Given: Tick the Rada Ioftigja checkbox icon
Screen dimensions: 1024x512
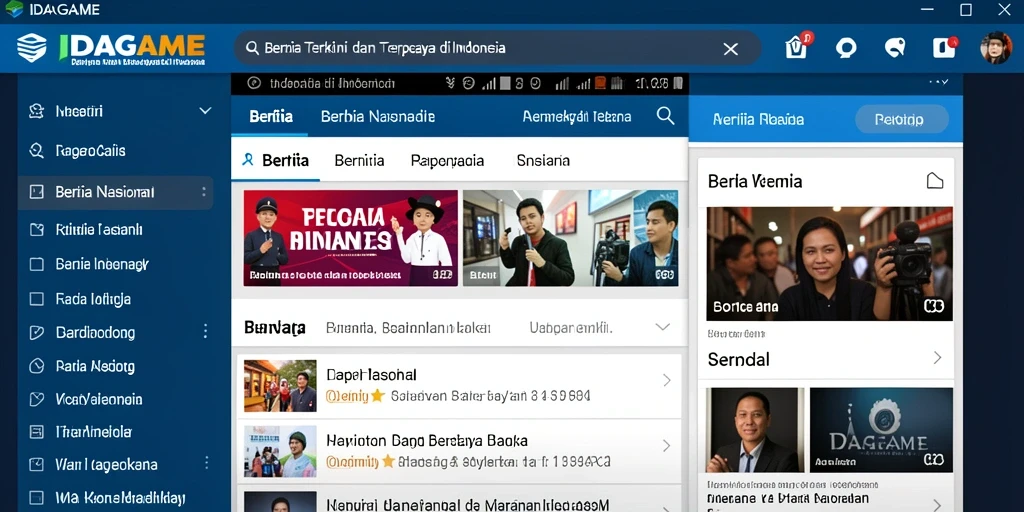Looking at the screenshot, I should [x=37, y=299].
